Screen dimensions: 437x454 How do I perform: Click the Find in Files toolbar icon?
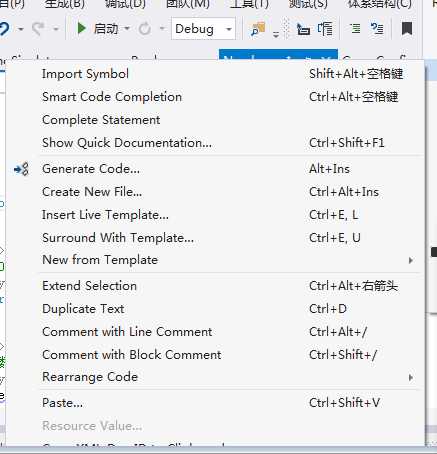(257, 29)
